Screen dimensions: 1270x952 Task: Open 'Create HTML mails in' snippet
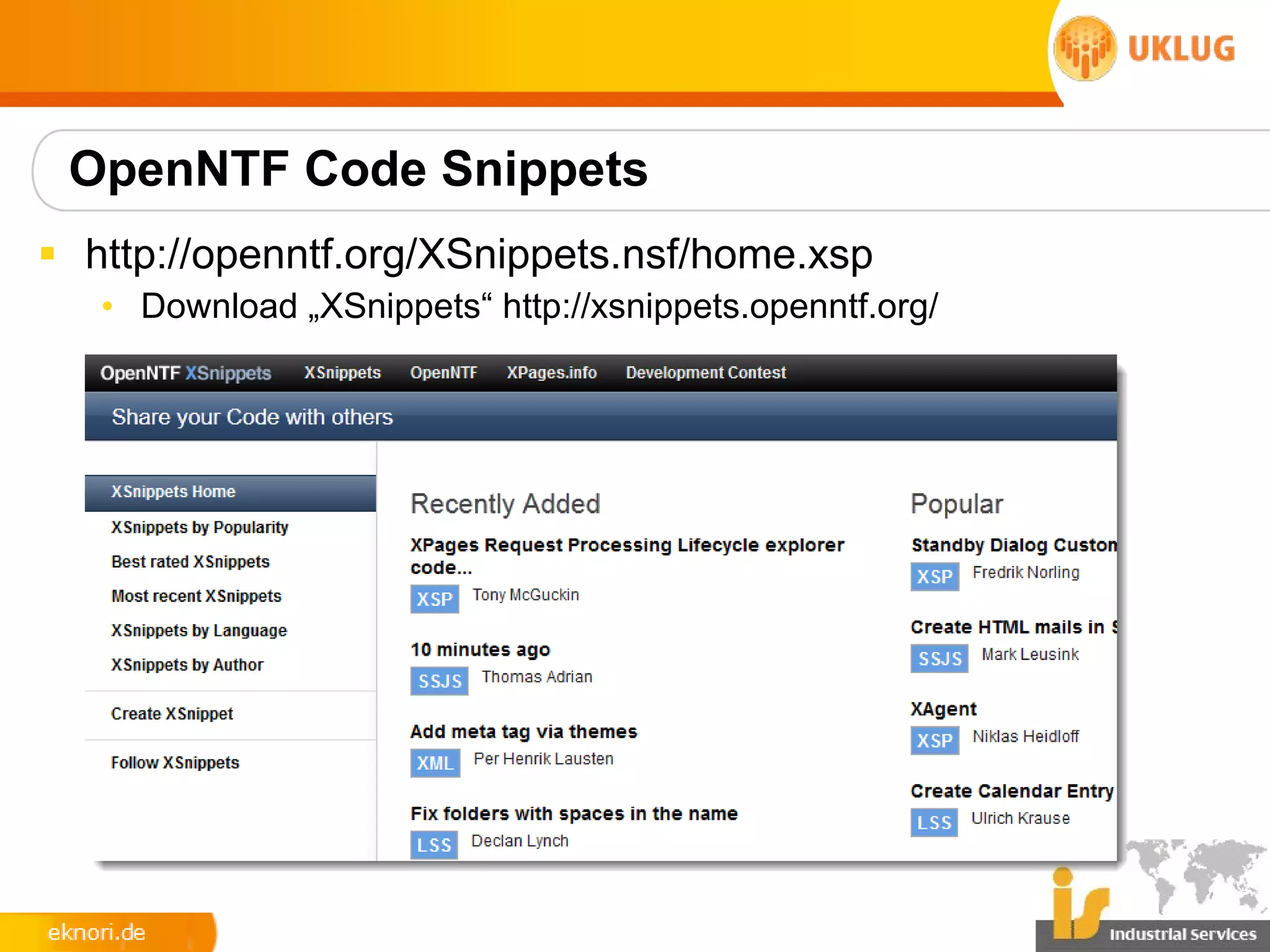pyautogui.click(x=1014, y=627)
